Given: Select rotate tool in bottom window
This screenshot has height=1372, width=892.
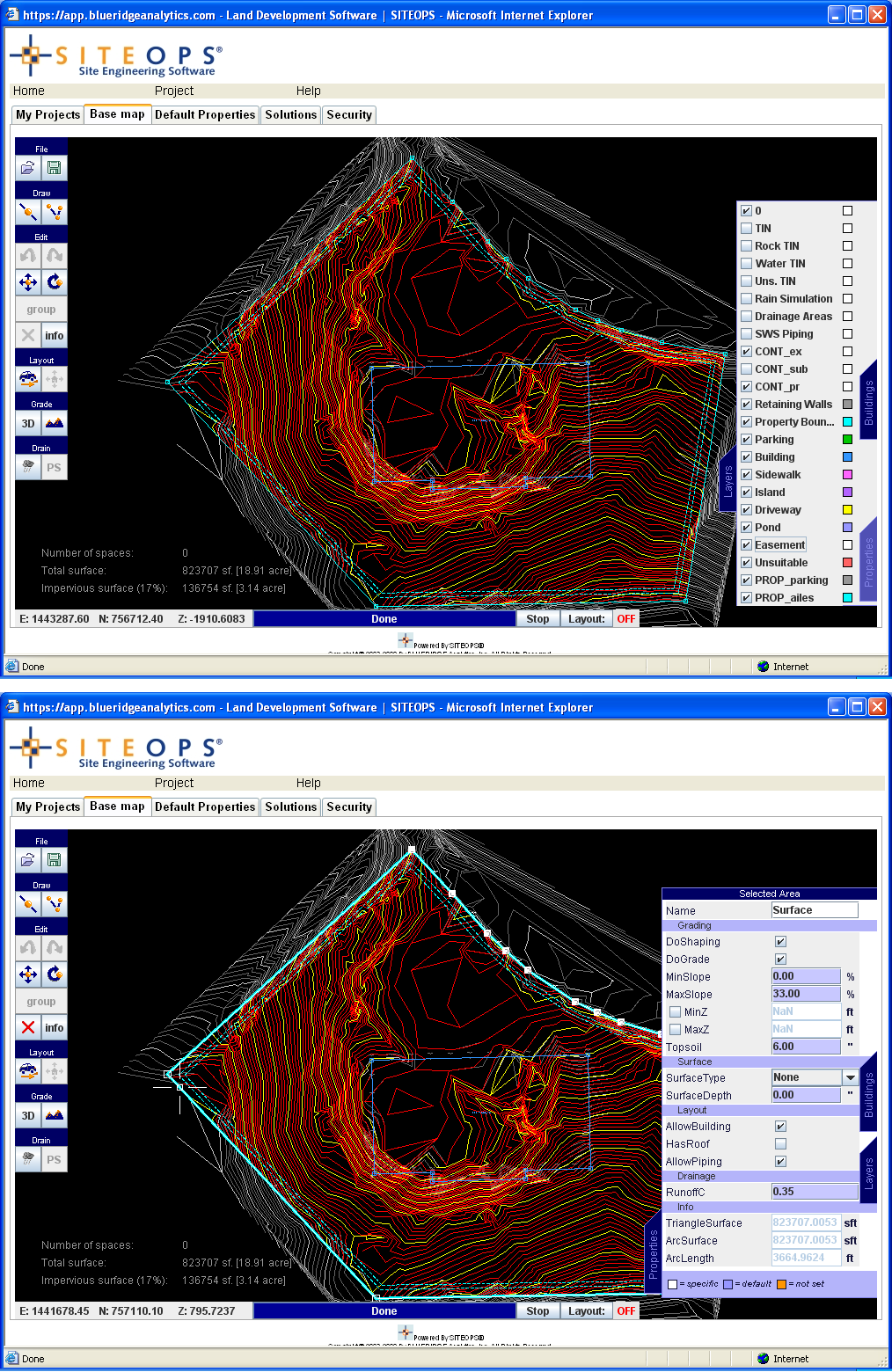Looking at the screenshot, I should click(54, 974).
